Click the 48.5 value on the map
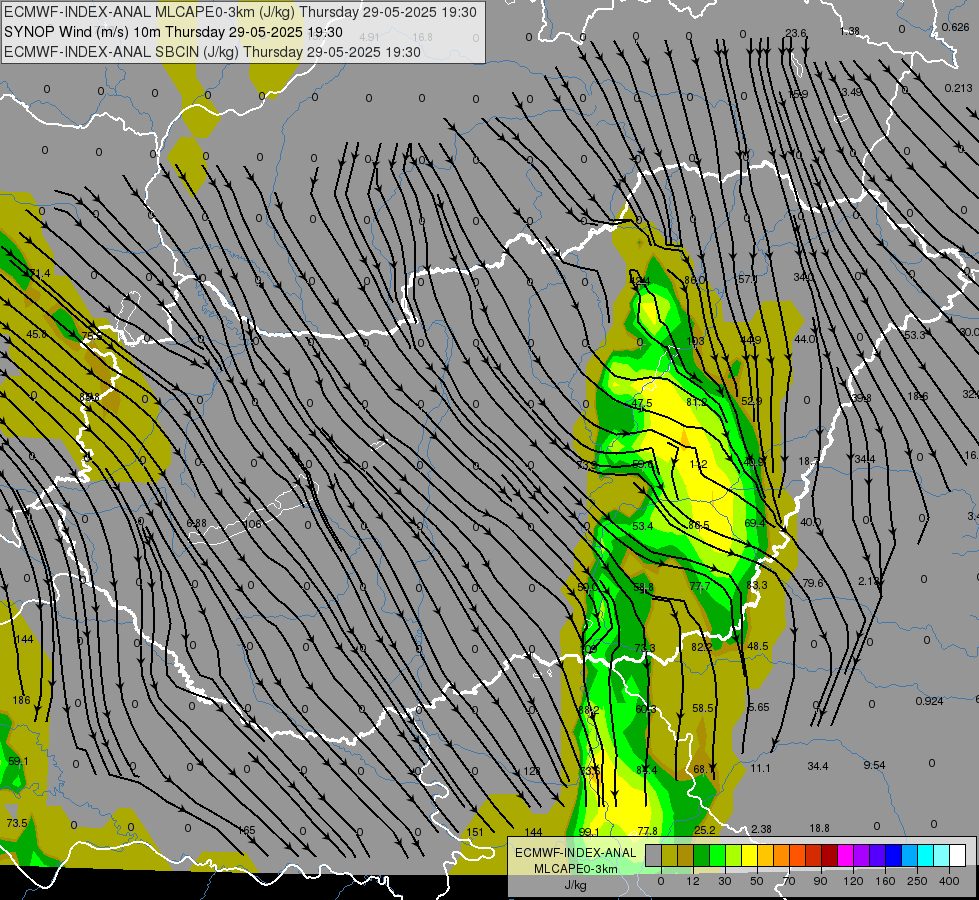The width and height of the screenshot is (979, 900). point(757,646)
